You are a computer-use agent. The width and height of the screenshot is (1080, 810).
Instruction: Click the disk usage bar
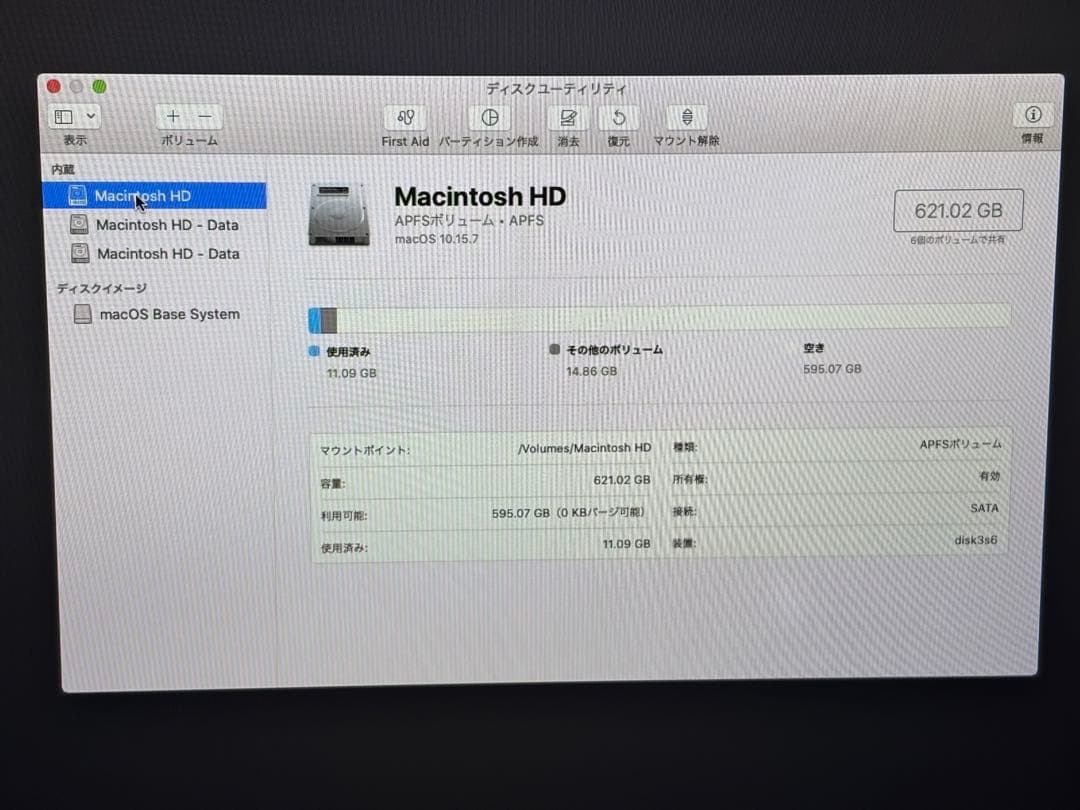(660, 319)
